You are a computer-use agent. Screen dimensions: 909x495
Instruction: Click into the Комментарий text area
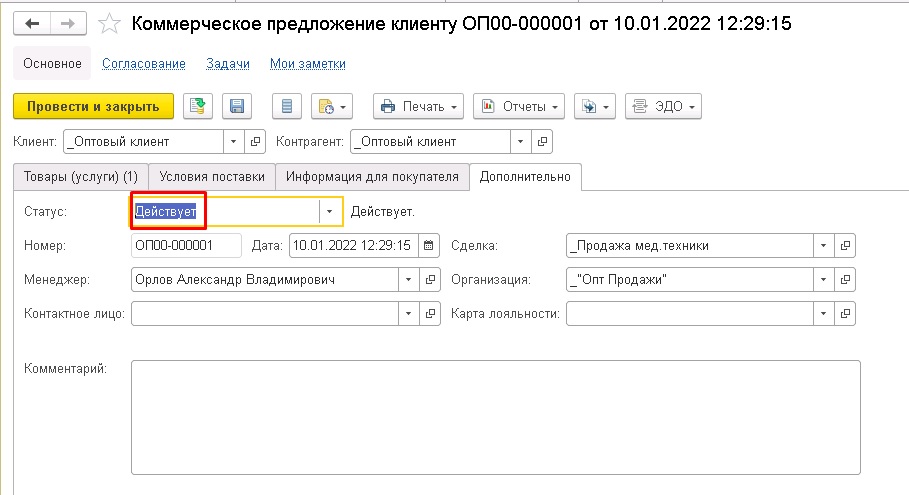(496, 417)
